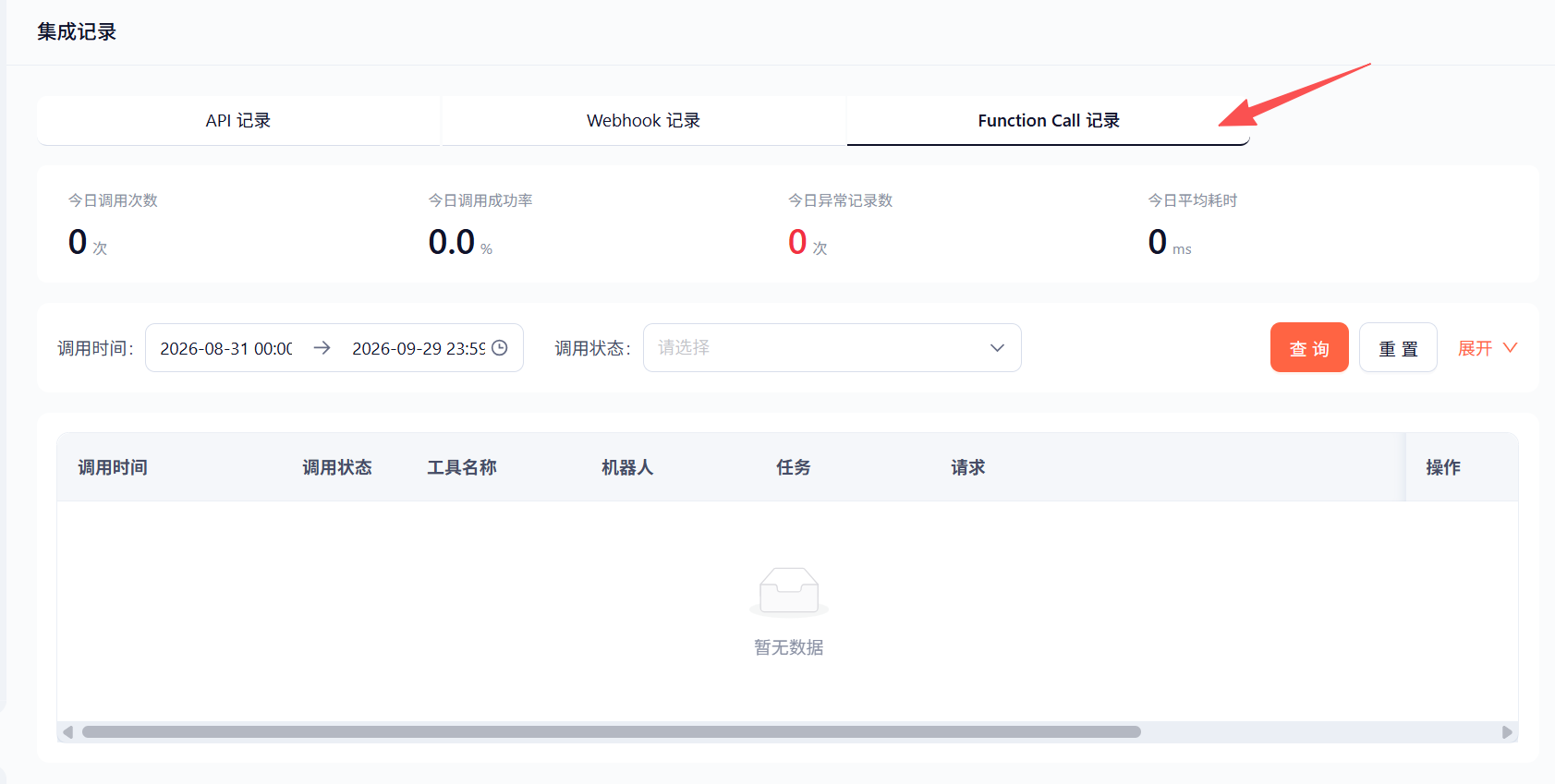
Task: Click the start date field 2026-08-31
Action: click(226, 348)
